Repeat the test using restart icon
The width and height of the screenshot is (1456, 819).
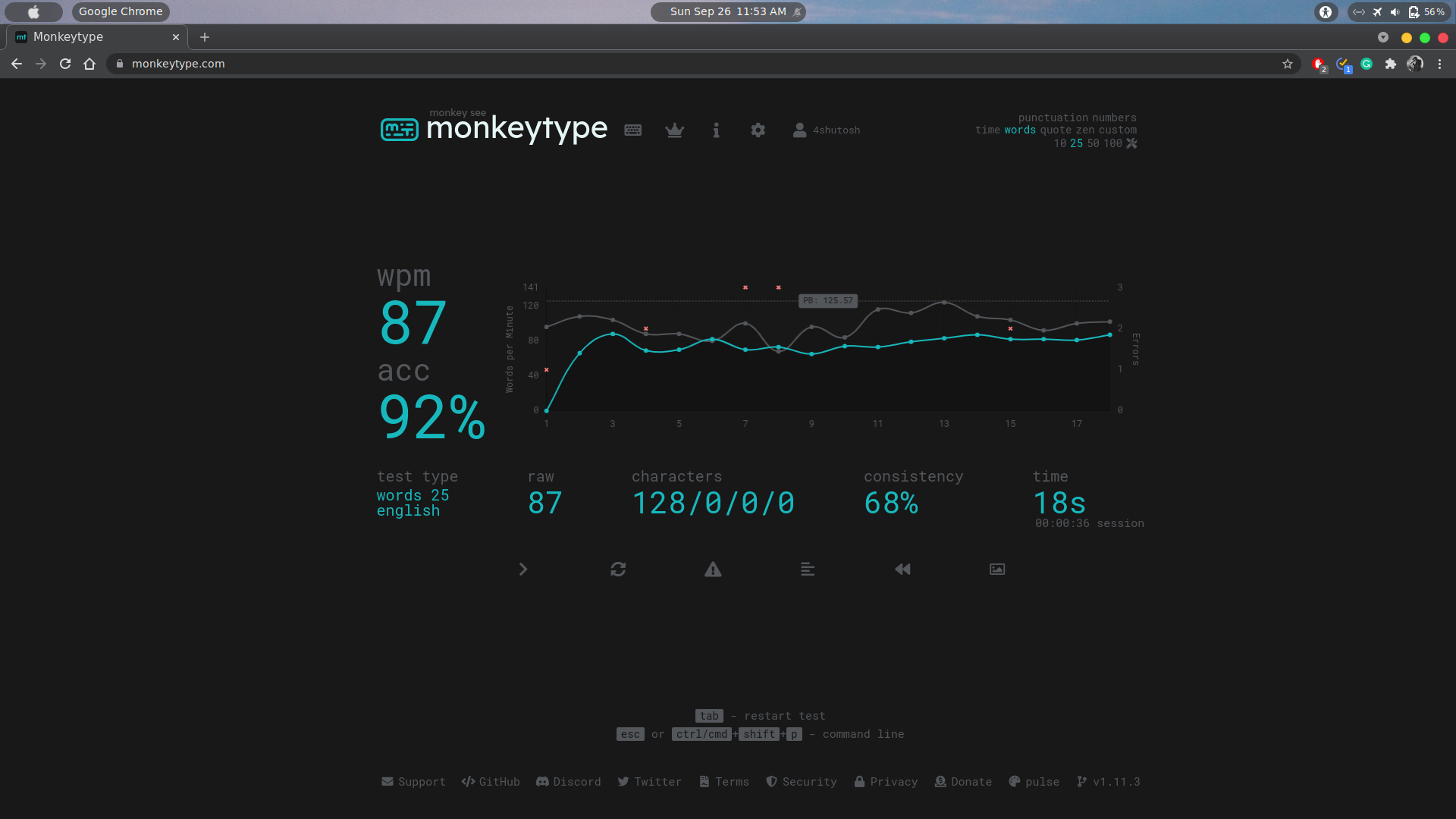(618, 569)
